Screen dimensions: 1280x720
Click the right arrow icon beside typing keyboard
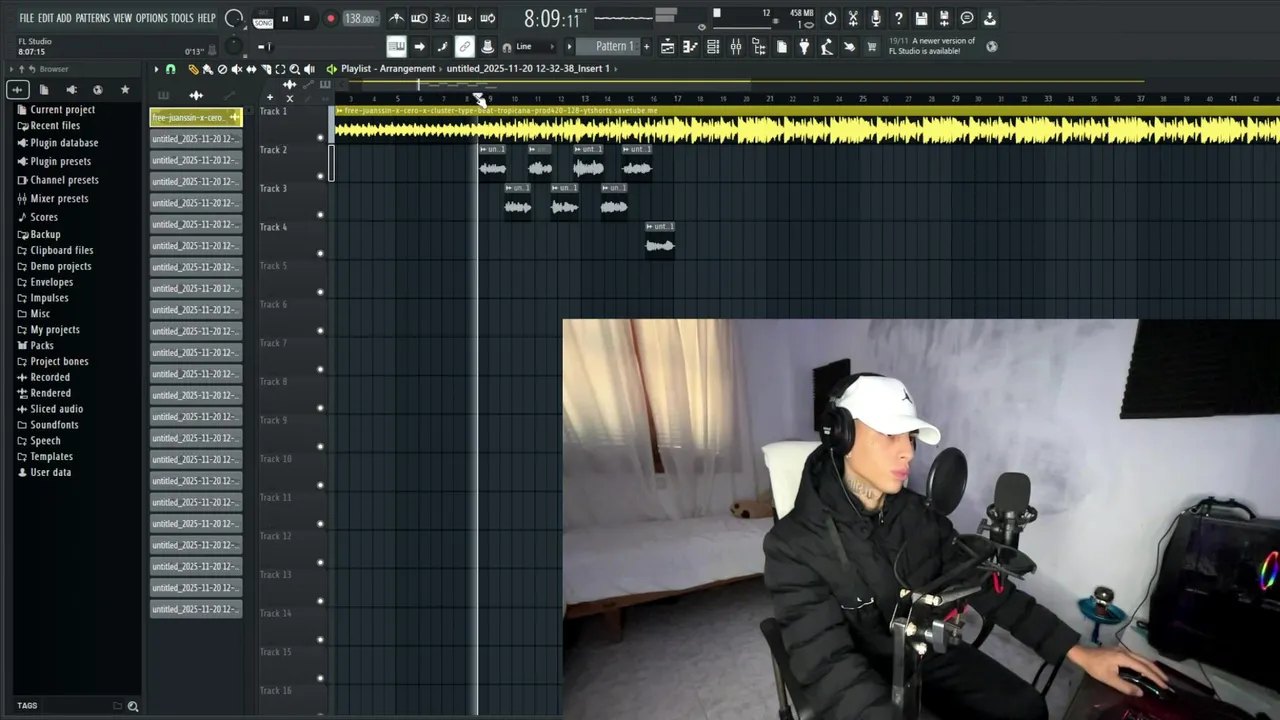[x=419, y=46]
